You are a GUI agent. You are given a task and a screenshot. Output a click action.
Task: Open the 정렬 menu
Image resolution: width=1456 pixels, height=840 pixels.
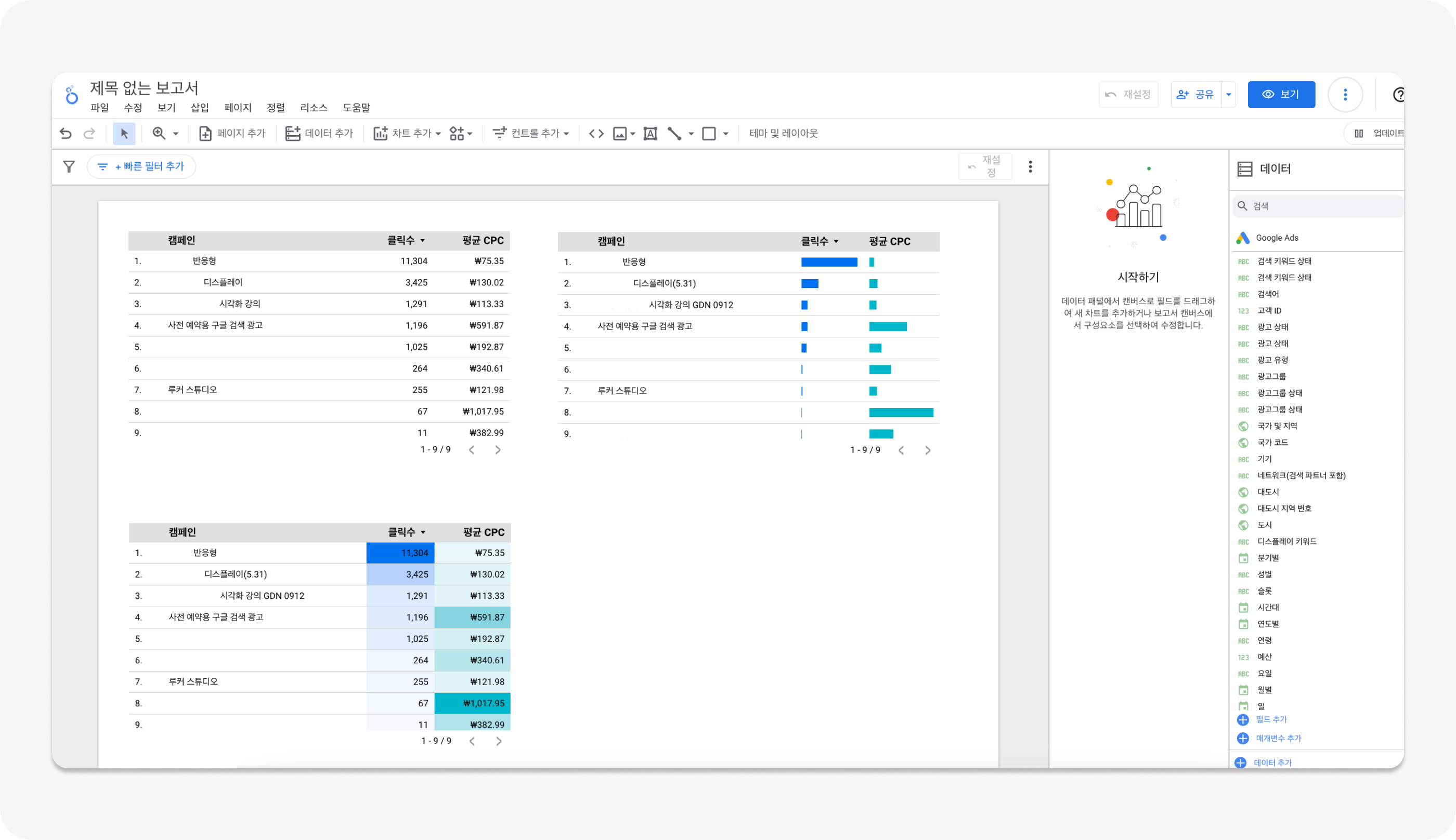click(276, 108)
